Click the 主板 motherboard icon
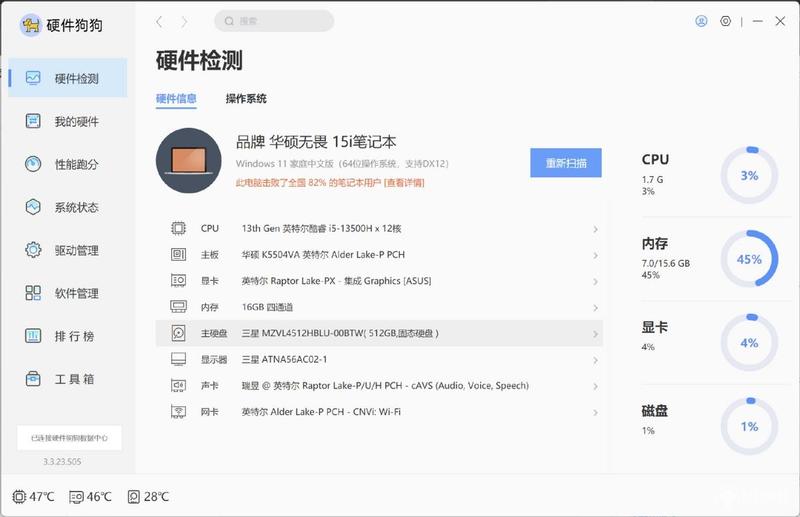This screenshot has height=517, width=800. pyautogui.click(x=178, y=254)
